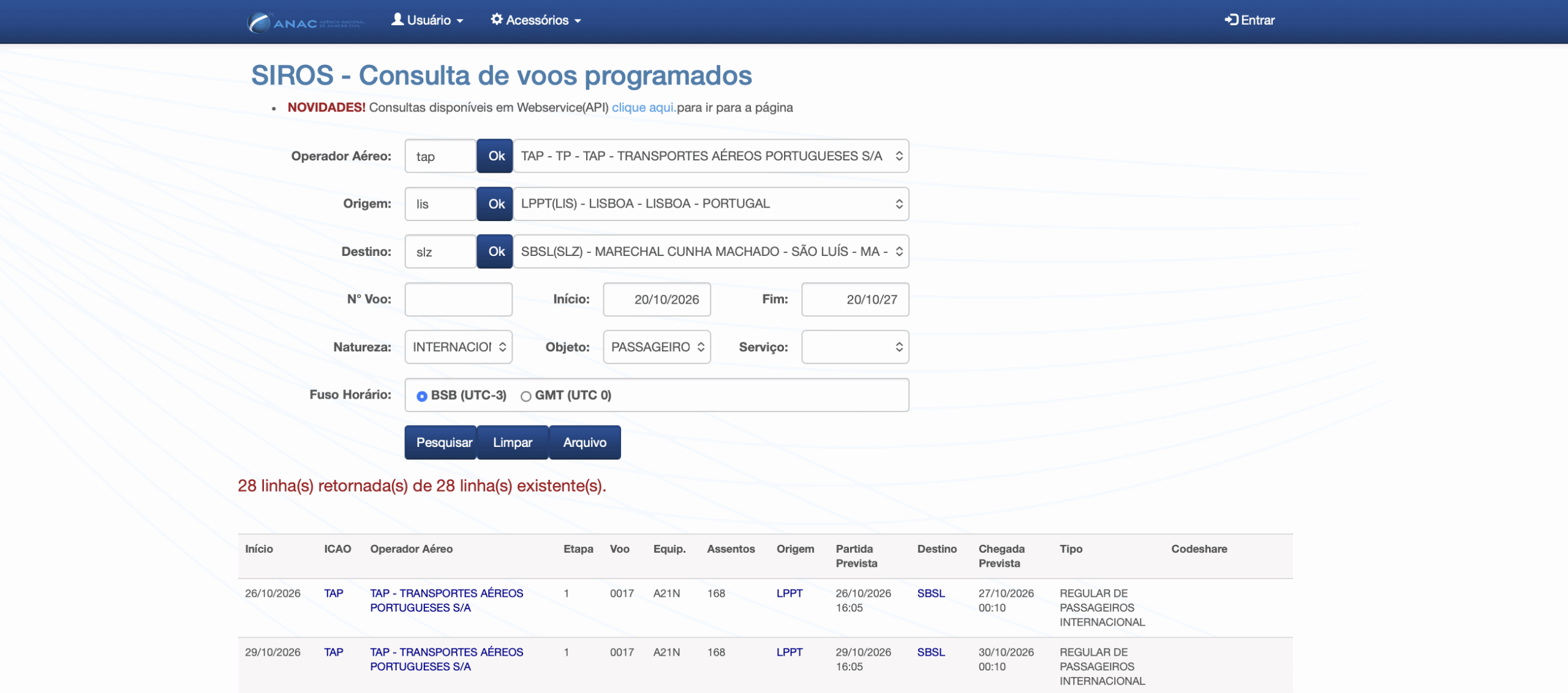Click the '28 linha(s) retornada(s)' result text
Image resolution: width=1568 pixels, height=693 pixels.
(x=422, y=486)
